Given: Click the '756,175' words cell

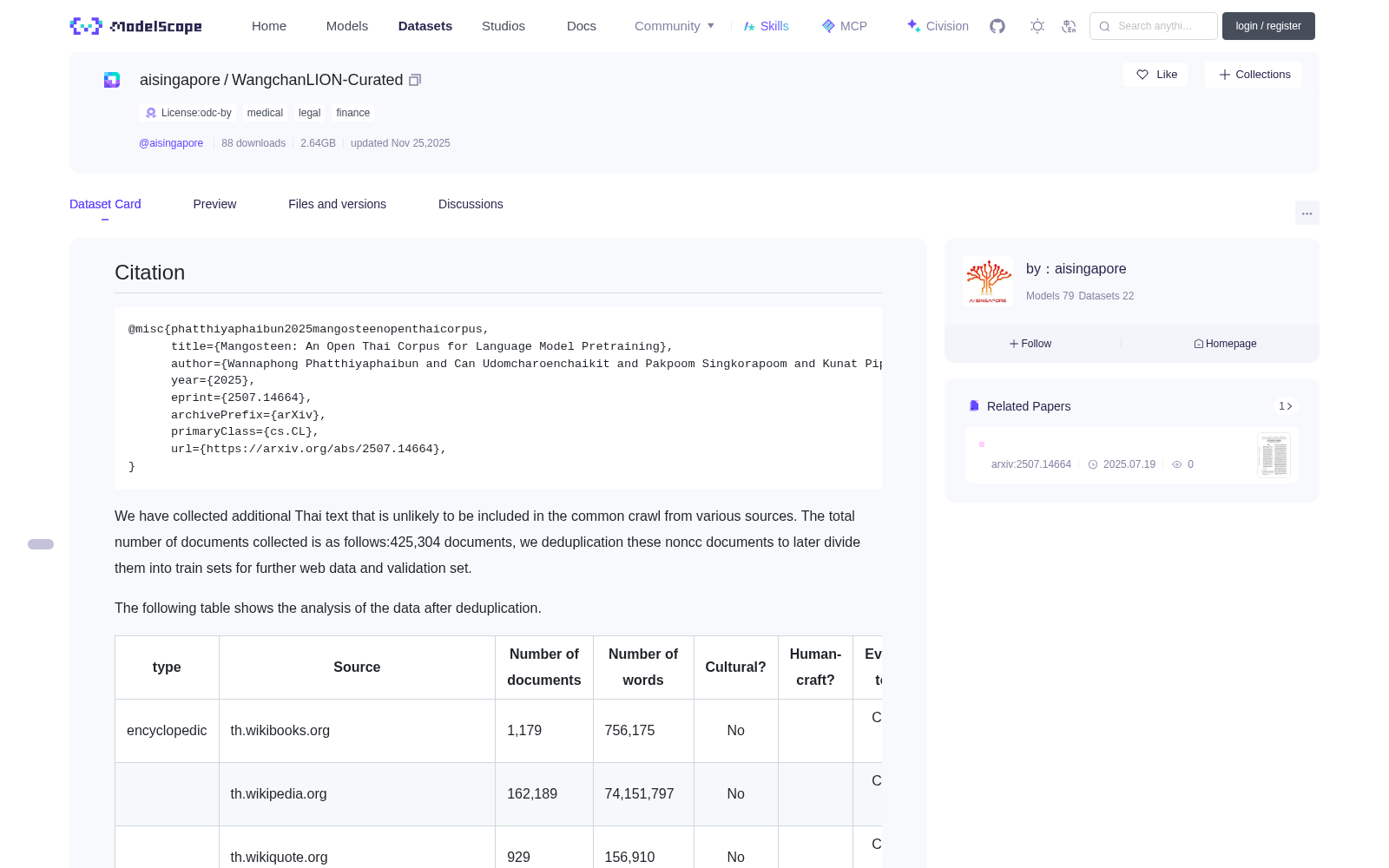Looking at the screenshot, I should pos(643,731).
